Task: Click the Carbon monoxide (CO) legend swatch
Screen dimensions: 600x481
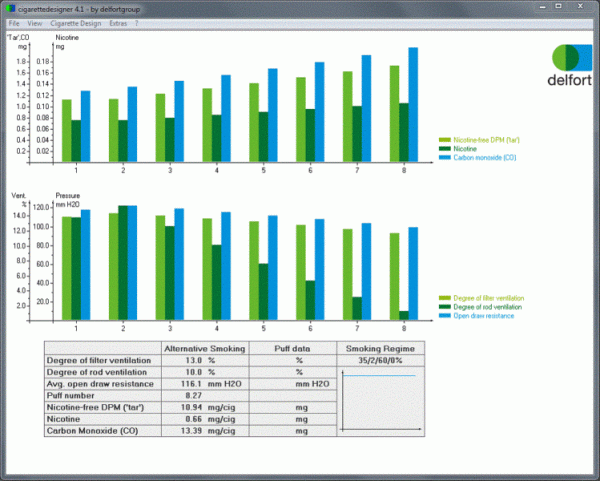Action: 445,158
